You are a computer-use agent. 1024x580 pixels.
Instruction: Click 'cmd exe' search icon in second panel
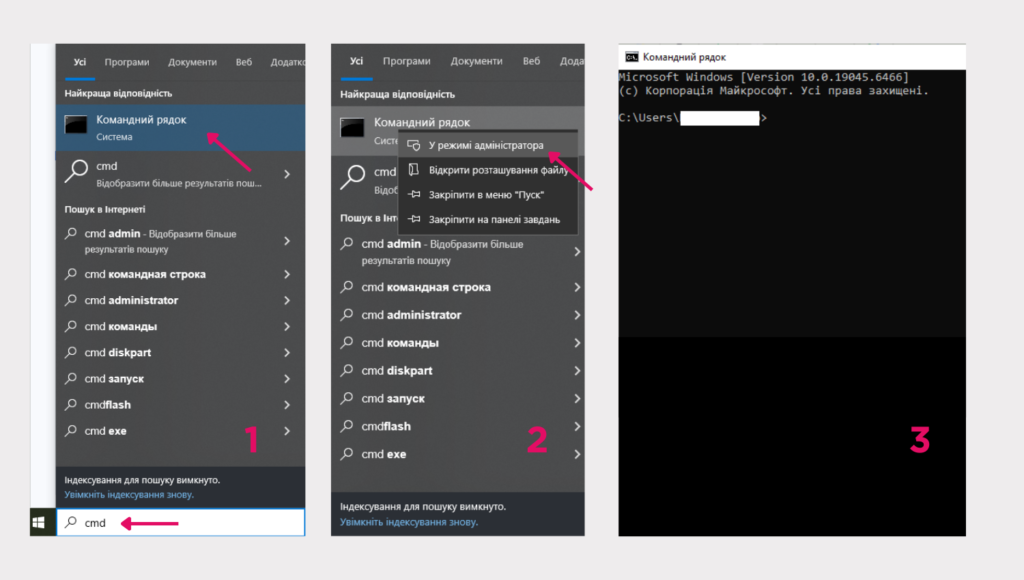click(347, 453)
